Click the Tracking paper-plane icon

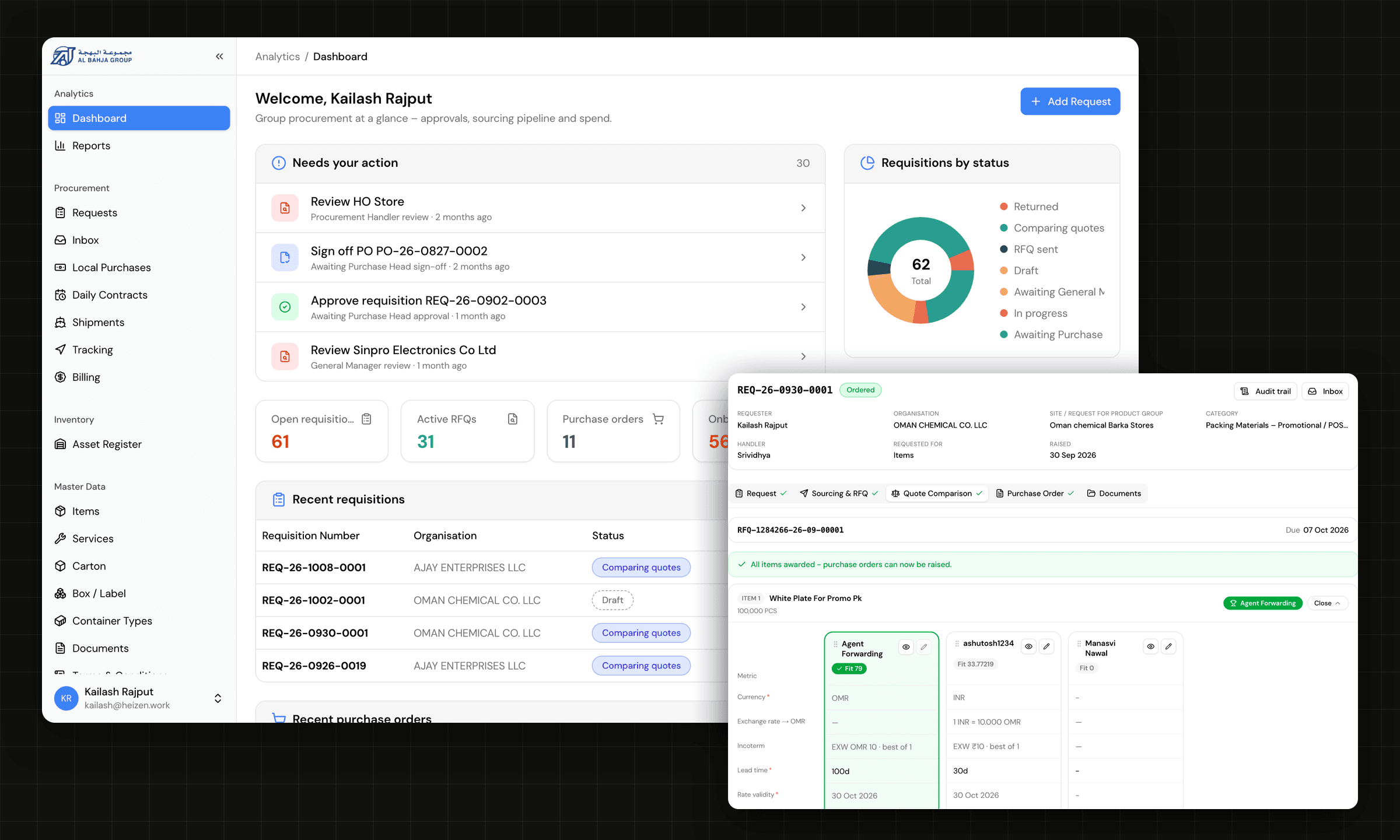pos(60,350)
